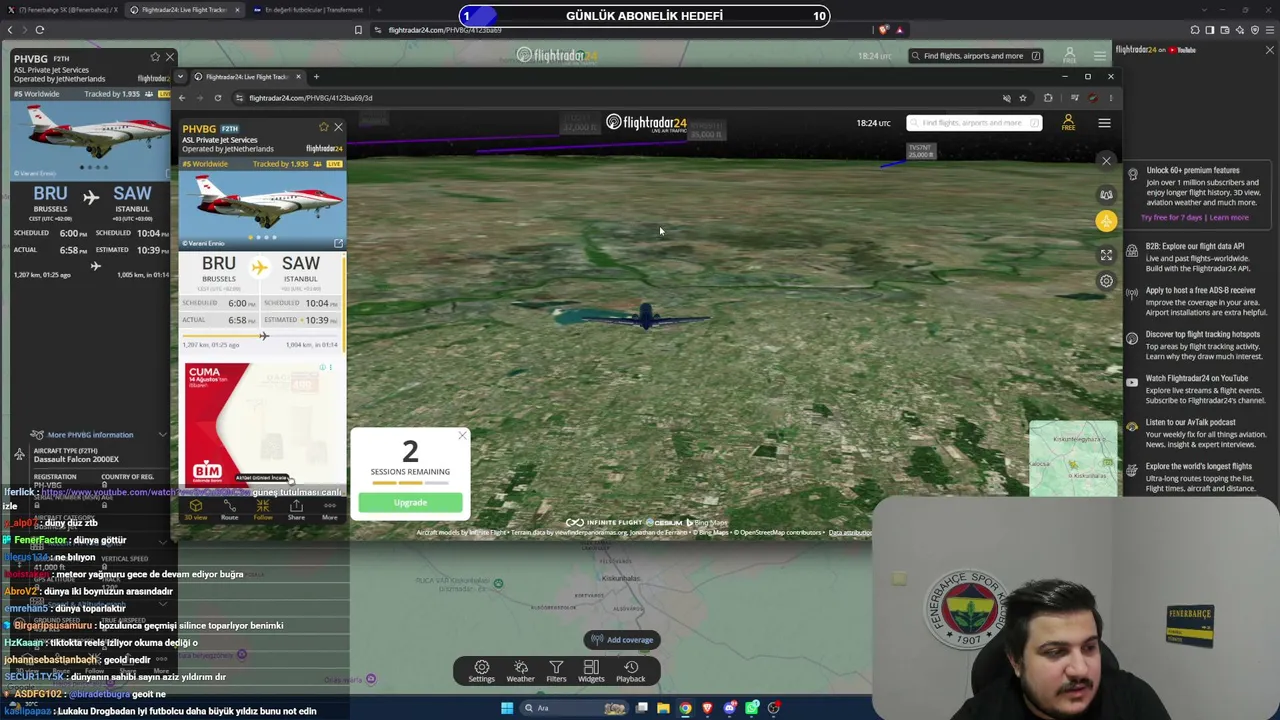Image resolution: width=1280 pixels, height=720 pixels.
Task: Share the PHVBG flight
Action: tap(296, 509)
